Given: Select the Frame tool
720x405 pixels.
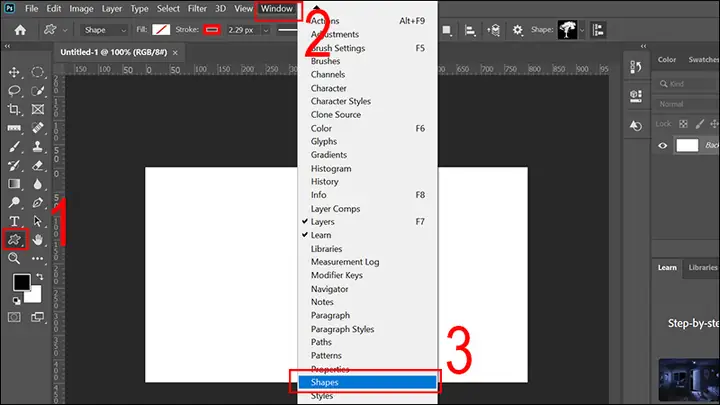Looking at the screenshot, I should (38, 109).
